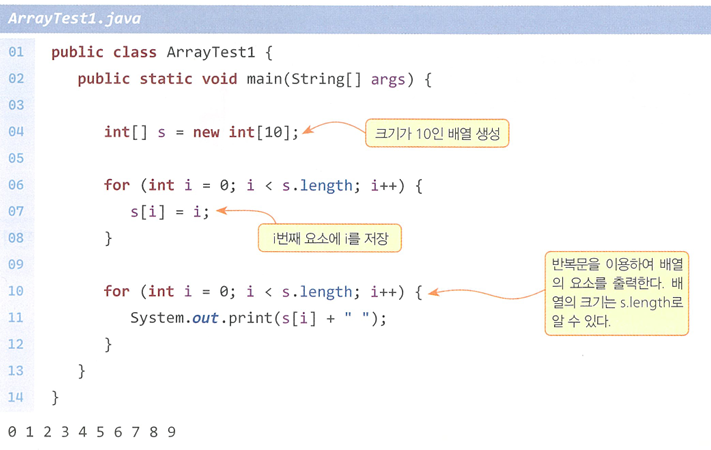Image resolution: width=711 pixels, height=450 pixels.
Task: Click the orange arrow pointing to int[10]
Action: click(x=334, y=127)
